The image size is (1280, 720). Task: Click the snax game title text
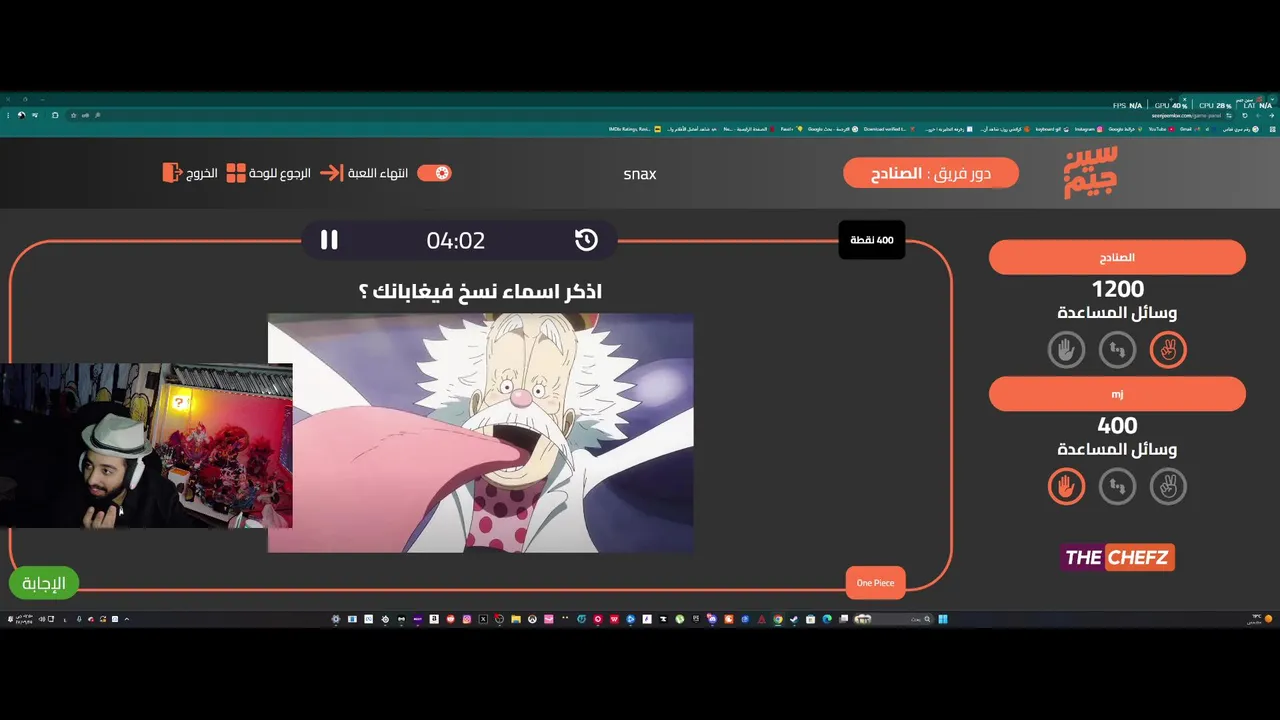pyautogui.click(x=640, y=174)
